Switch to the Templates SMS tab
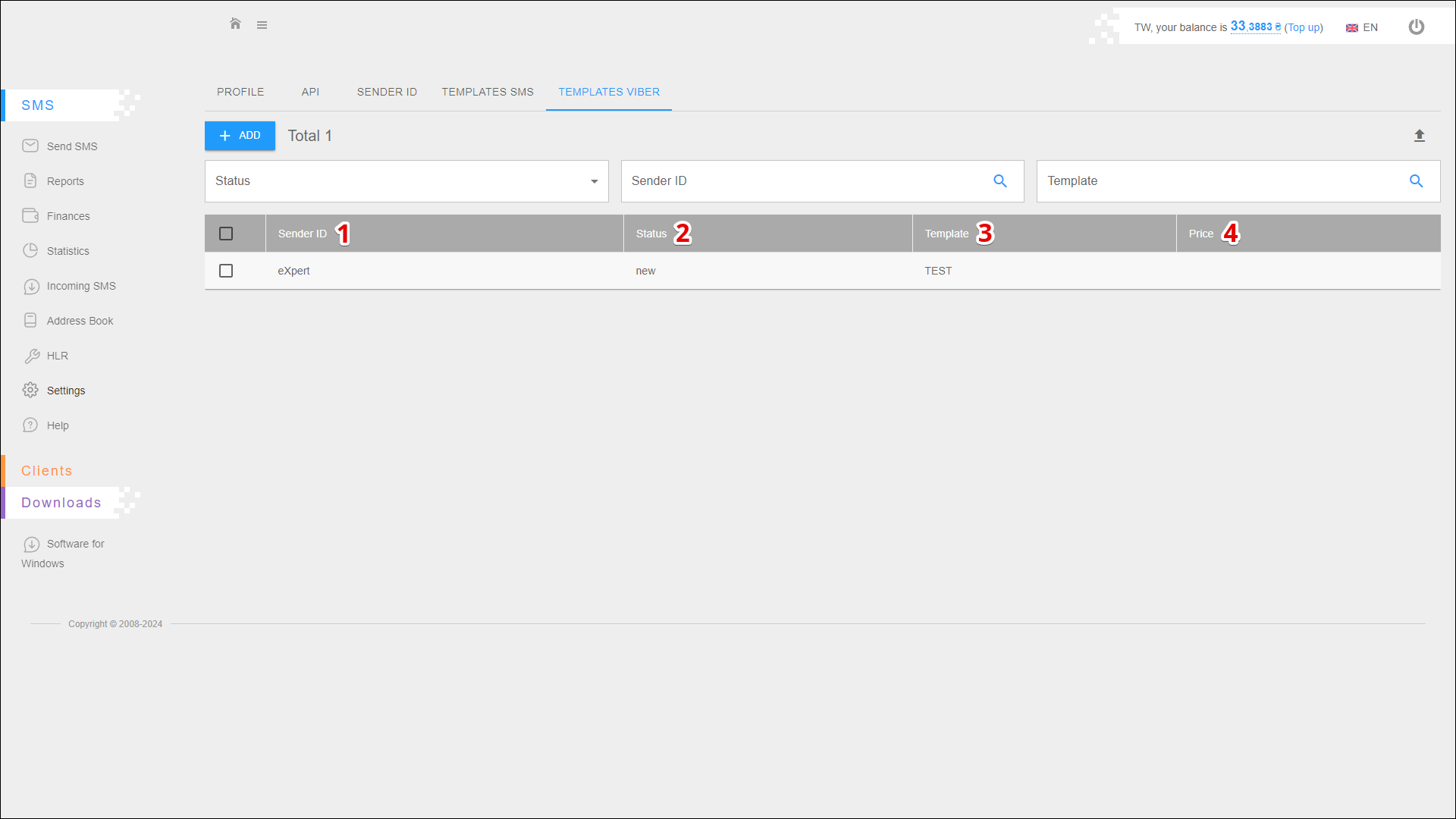This screenshot has height=819, width=1456. click(x=488, y=92)
